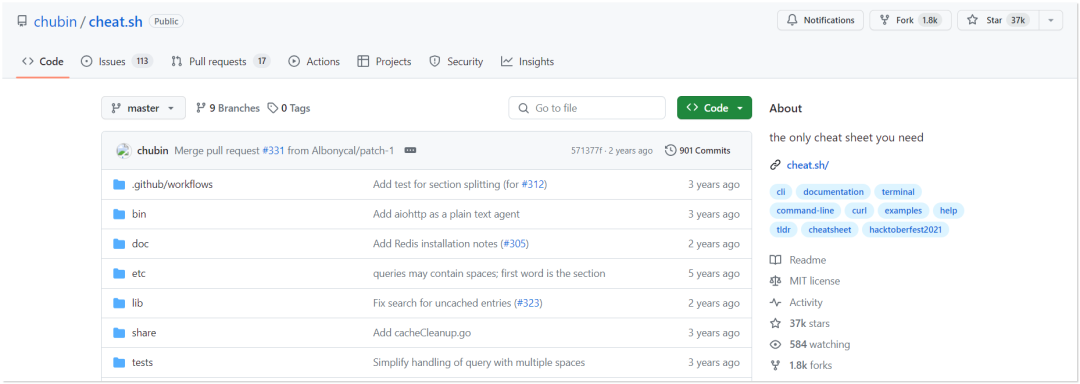Image resolution: width=1080 pixels, height=384 pixels.
Task: Visit the cheat.sh/ website link
Action: tap(807, 164)
